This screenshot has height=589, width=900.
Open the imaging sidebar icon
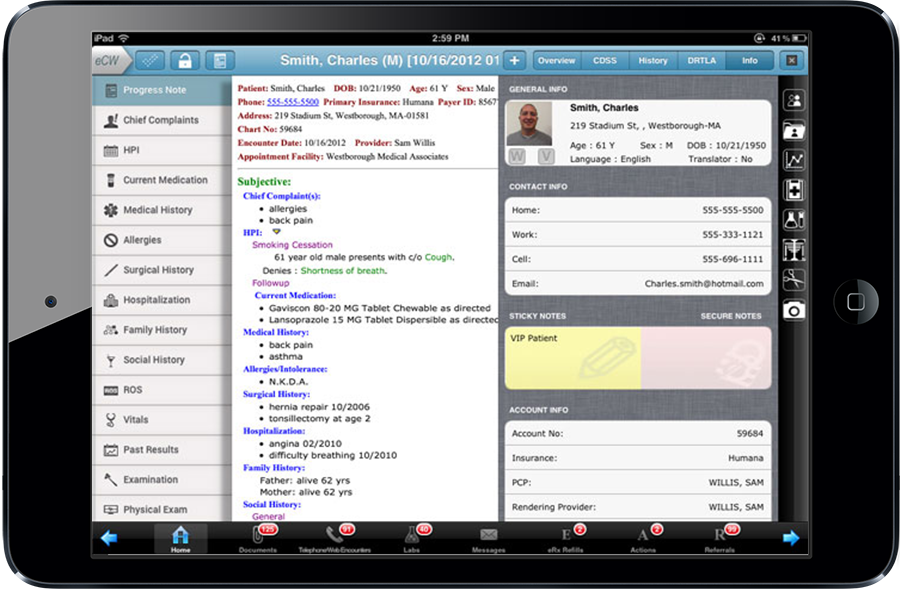point(794,250)
